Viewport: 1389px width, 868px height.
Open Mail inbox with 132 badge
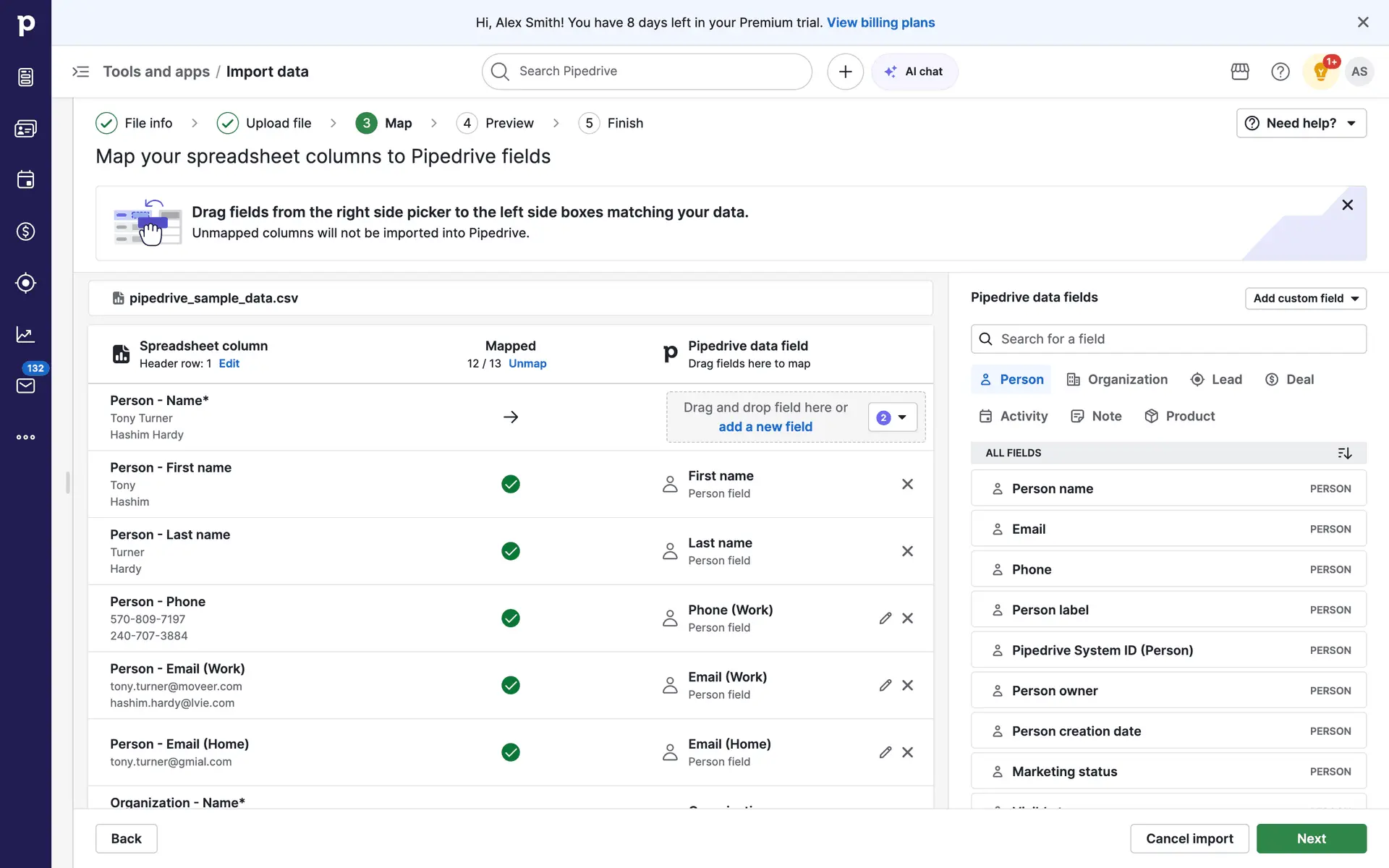[x=25, y=385]
